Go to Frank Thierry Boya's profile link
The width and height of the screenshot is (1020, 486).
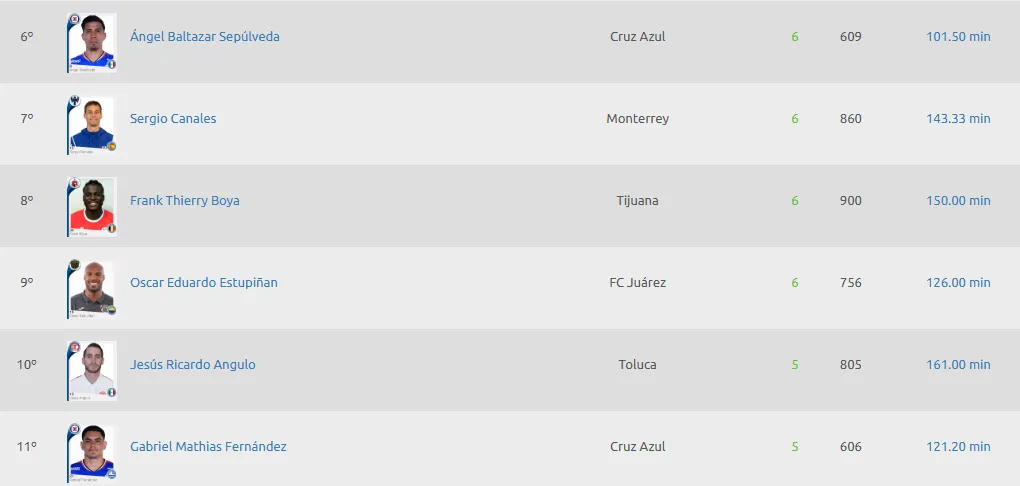(x=185, y=200)
